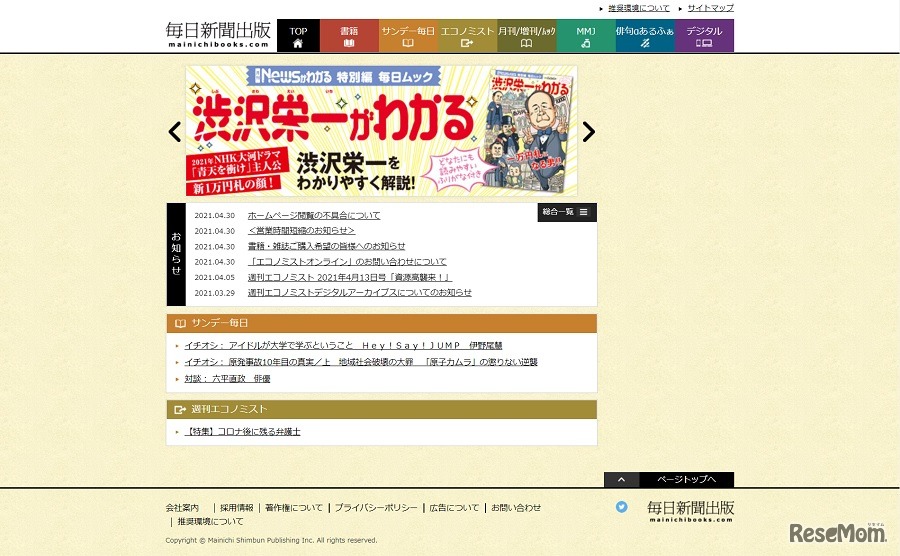Open the デジタル navigation tab
Screen dimensions: 900x556
(704, 36)
